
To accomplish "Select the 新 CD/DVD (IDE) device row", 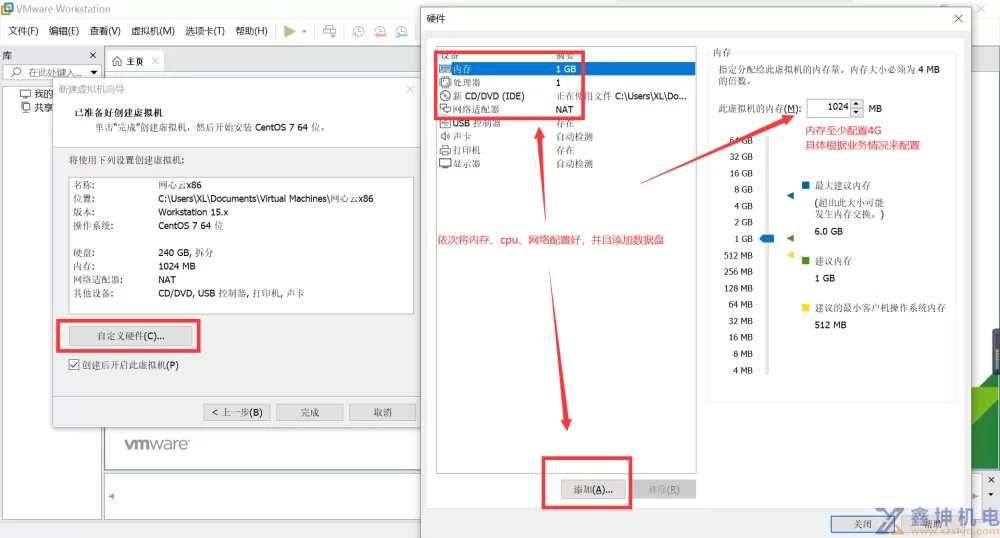I will pos(566,96).
